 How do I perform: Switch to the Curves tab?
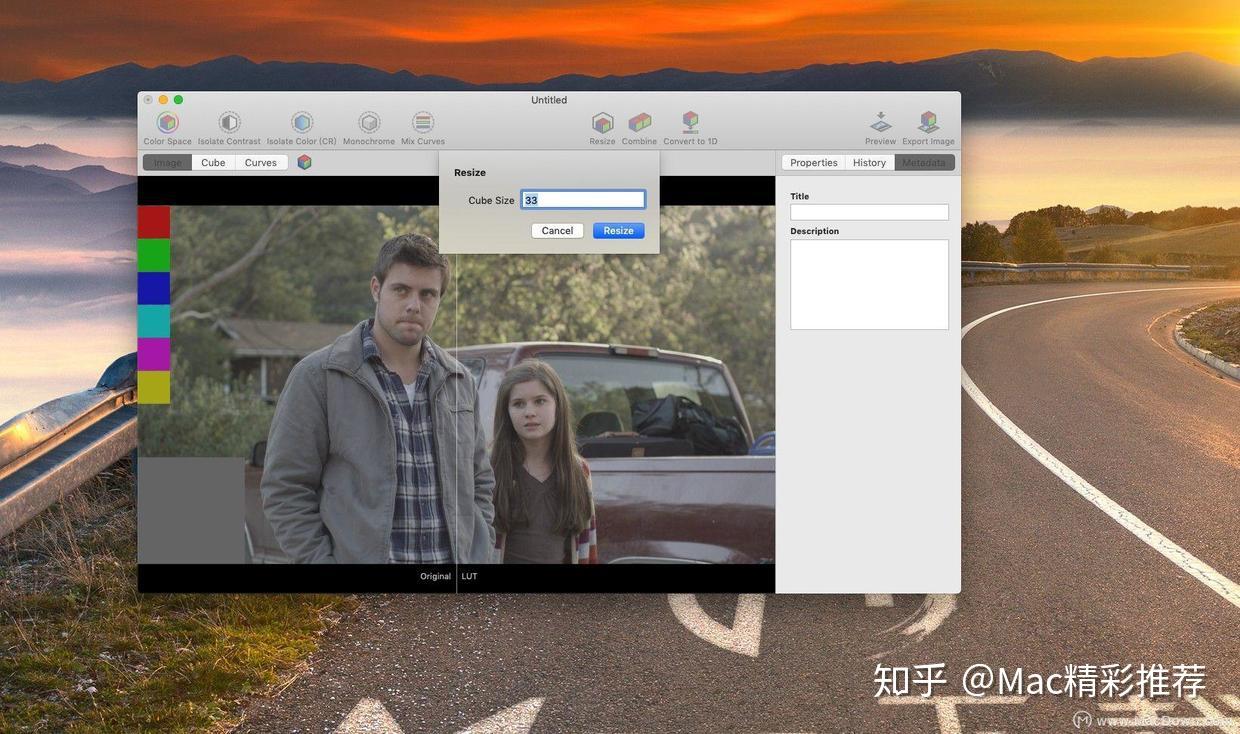[260, 162]
